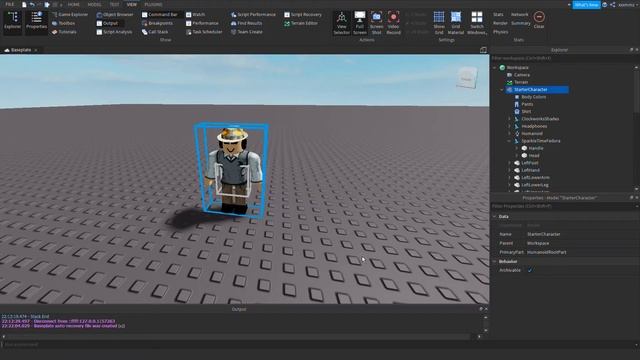Show Stats overlay
The width and height of the screenshot is (640, 360).
(498, 14)
